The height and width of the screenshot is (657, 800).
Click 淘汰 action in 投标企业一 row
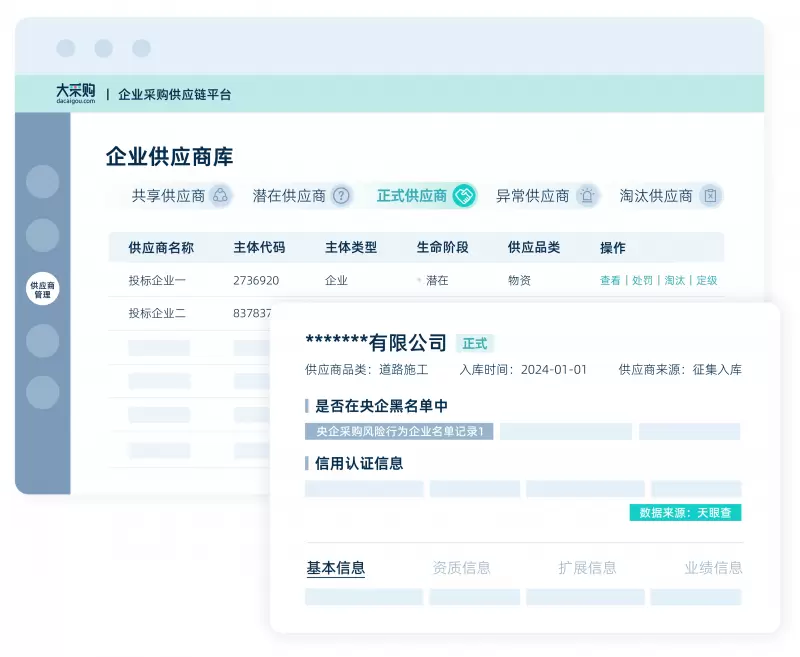tap(675, 281)
